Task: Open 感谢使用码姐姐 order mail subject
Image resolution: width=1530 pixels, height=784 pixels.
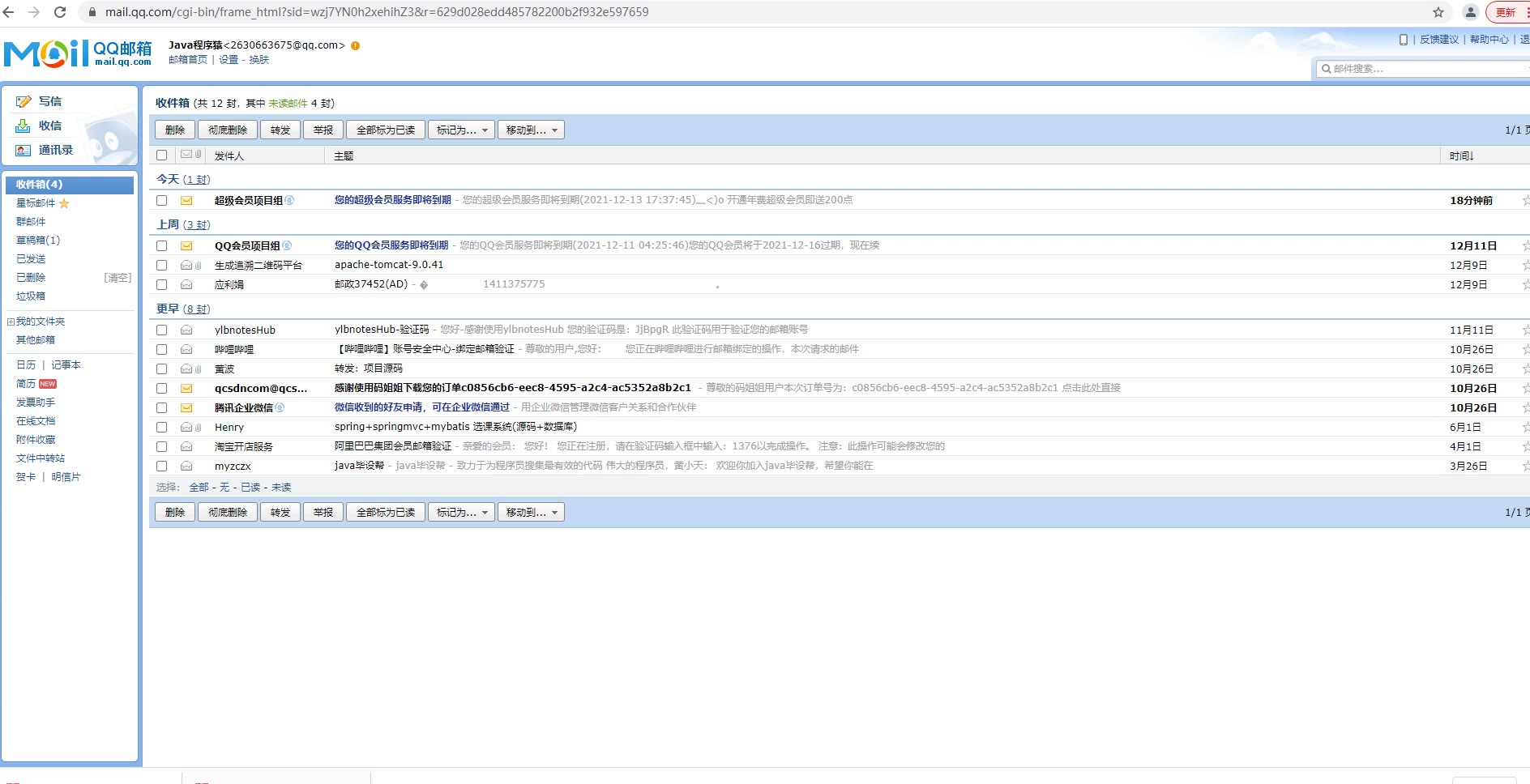Action: [513, 388]
